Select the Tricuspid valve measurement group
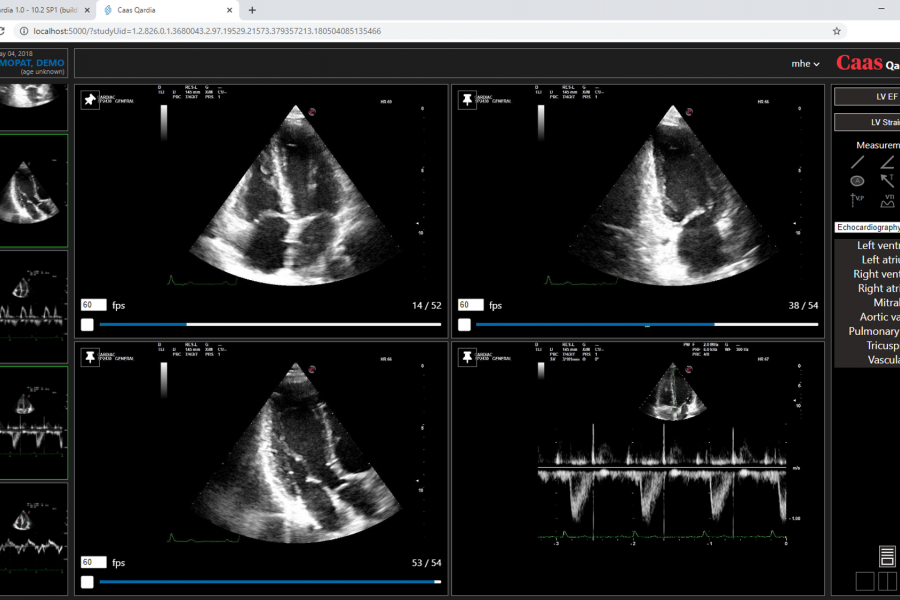900x600 pixels. point(867,346)
